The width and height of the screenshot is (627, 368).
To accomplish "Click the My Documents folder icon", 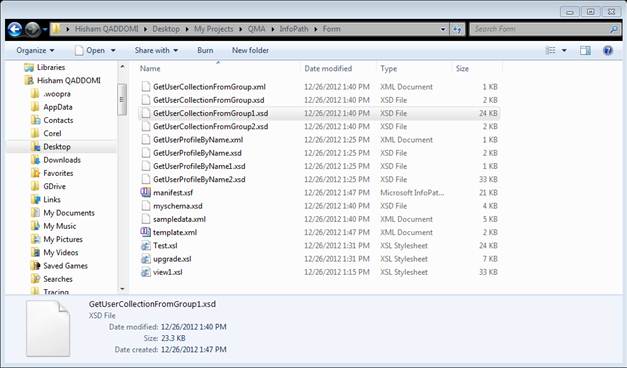I will [36, 212].
